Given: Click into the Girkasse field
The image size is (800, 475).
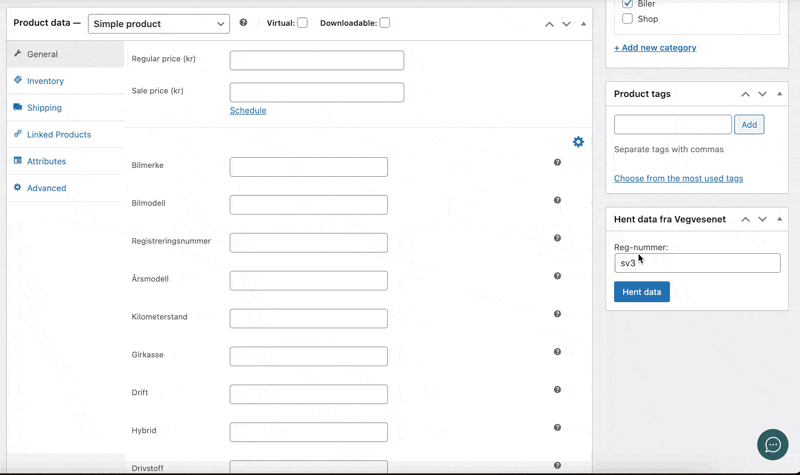Looking at the screenshot, I should point(309,356).
